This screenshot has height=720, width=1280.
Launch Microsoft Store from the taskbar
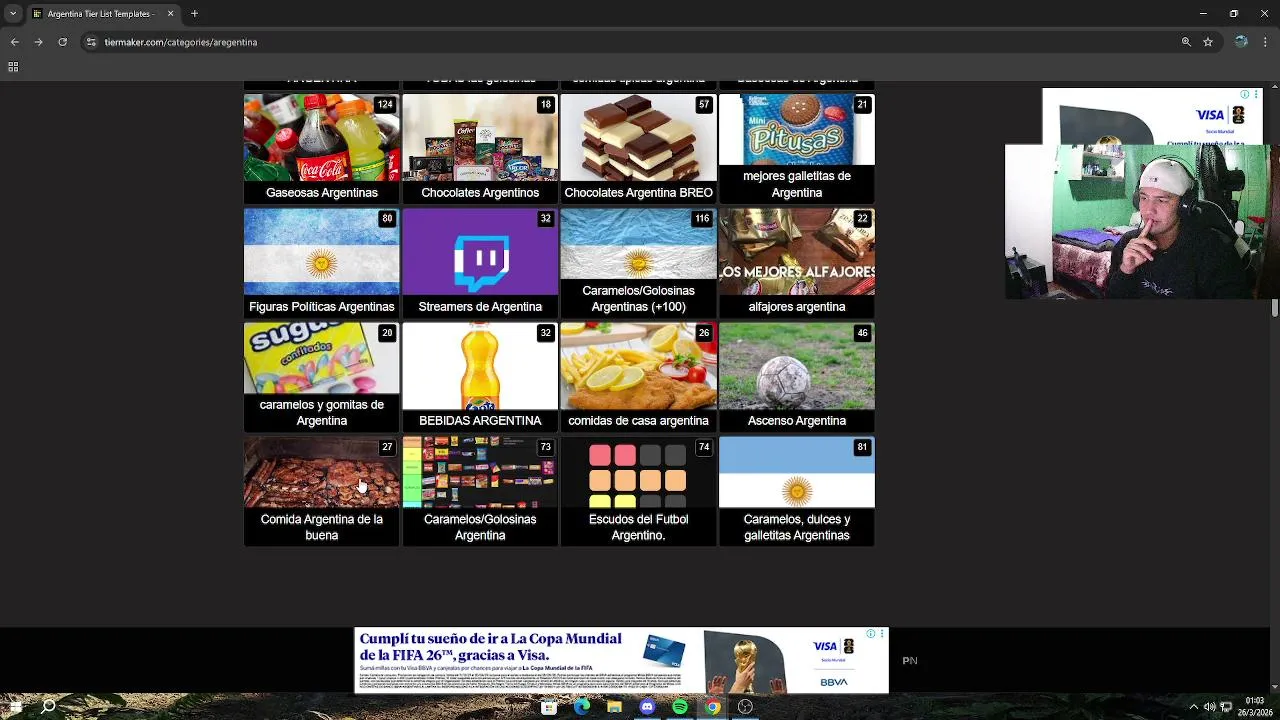click(549, 707)
